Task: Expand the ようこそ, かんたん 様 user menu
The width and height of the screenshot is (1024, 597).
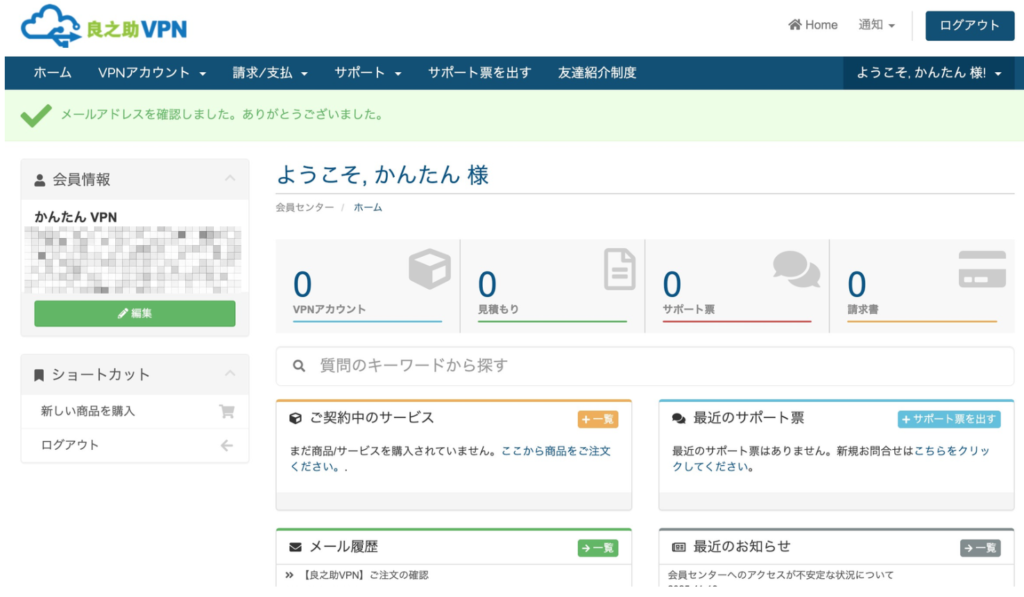Action: pos(929,73)
